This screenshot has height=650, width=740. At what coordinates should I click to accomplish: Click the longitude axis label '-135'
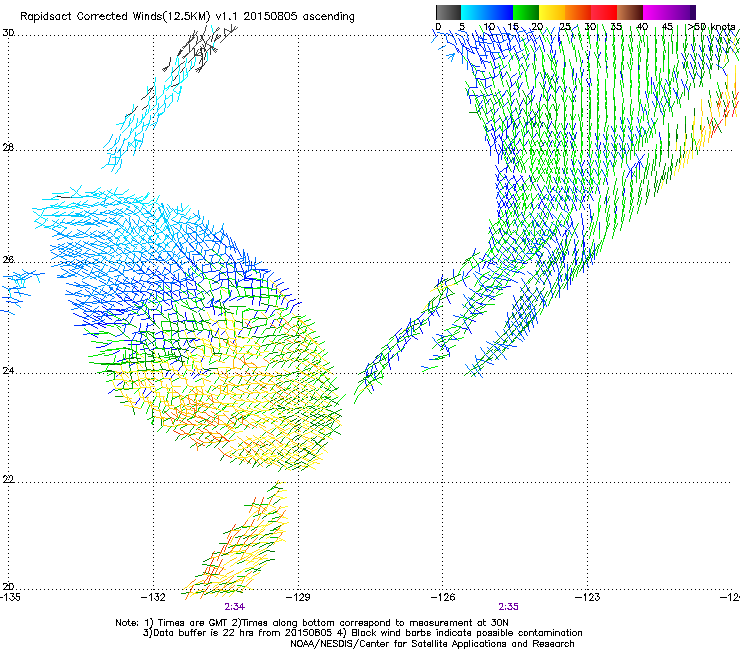pos(10,597)
